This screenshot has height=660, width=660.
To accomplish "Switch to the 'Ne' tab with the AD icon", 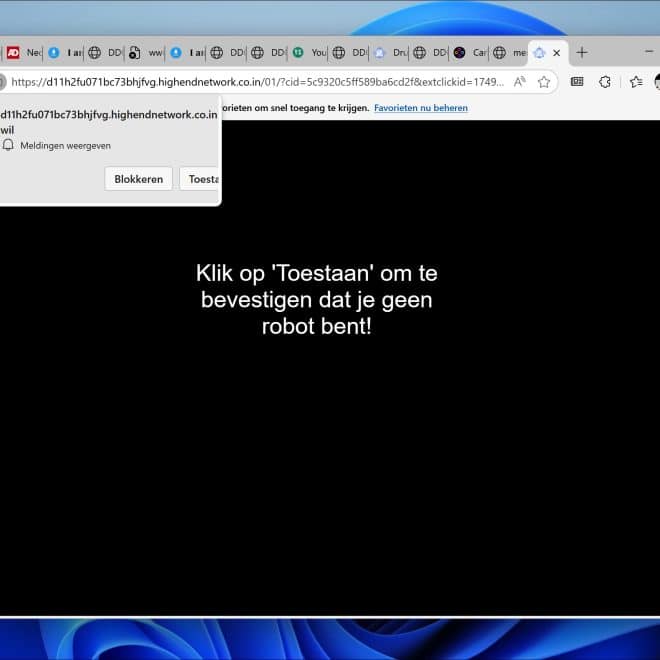I will [x=24, y=53].
